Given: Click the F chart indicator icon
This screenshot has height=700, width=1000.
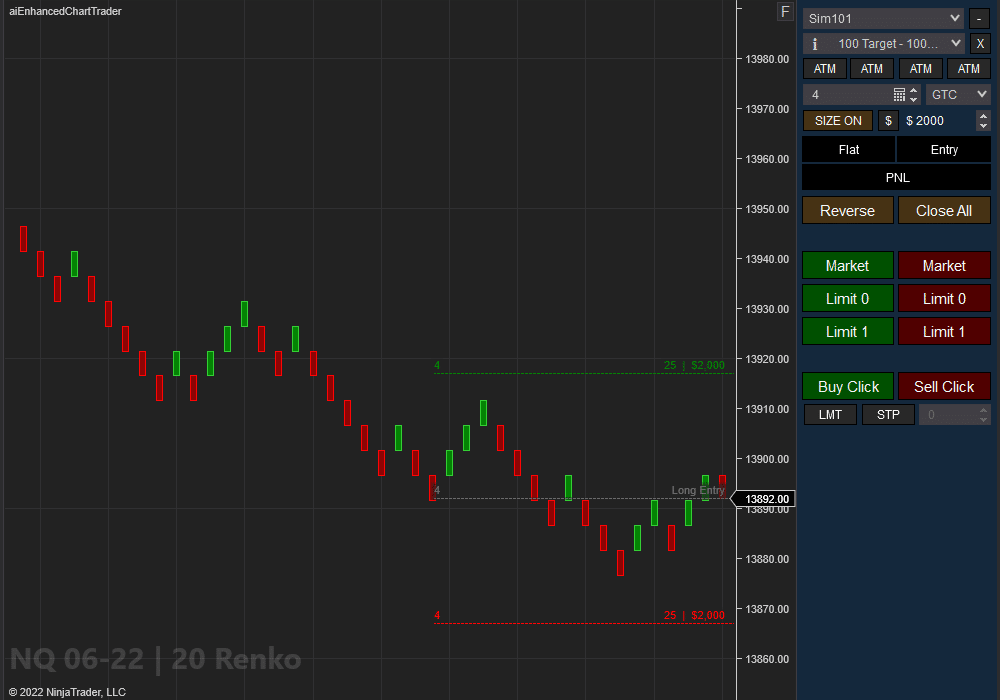Looking at the screenshot, I should coord(785,11).
